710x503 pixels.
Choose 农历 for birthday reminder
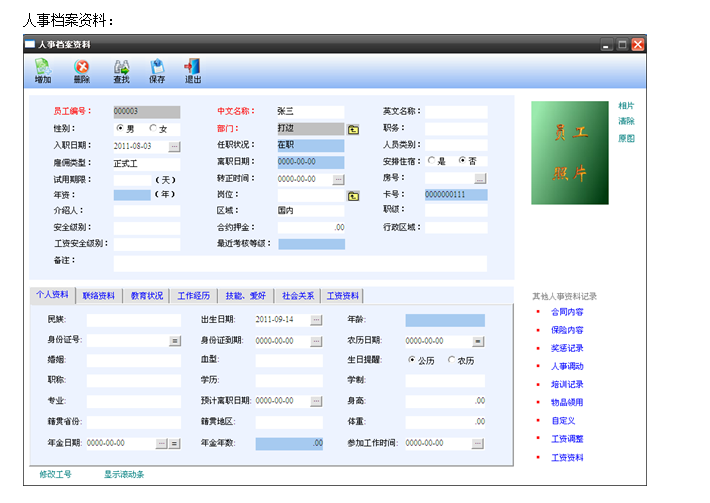tap(451, 360)
